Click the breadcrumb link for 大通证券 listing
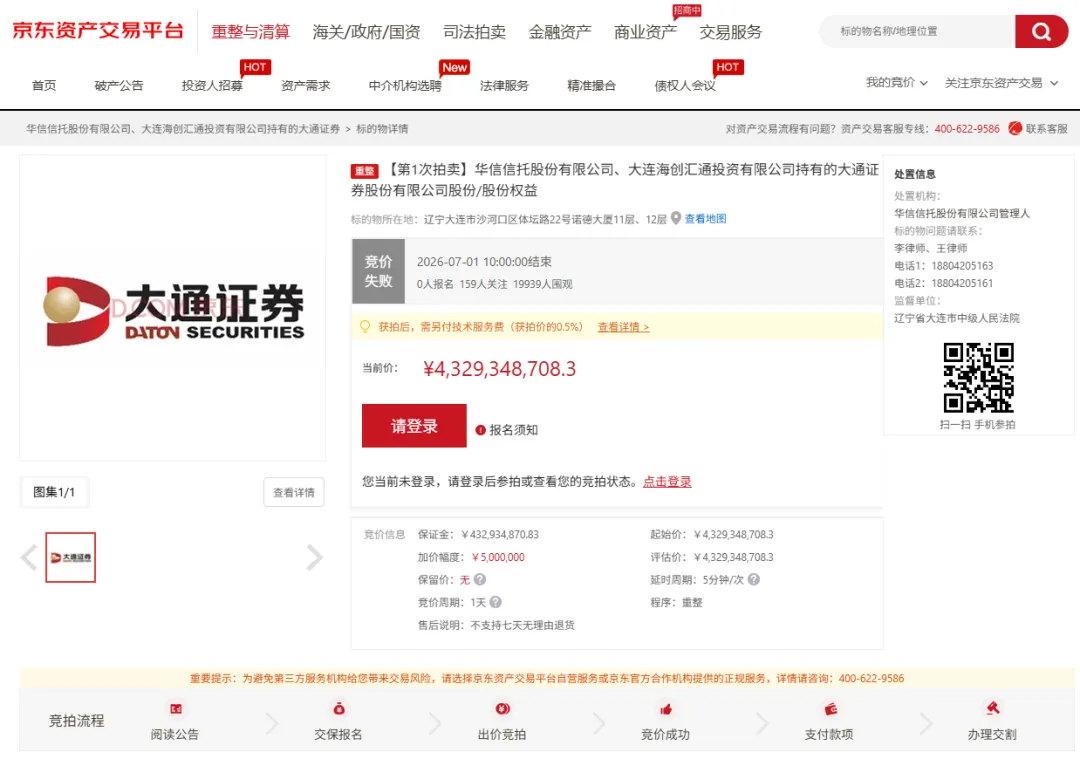Screen dimensions: 1080x759 pos(183,129)
